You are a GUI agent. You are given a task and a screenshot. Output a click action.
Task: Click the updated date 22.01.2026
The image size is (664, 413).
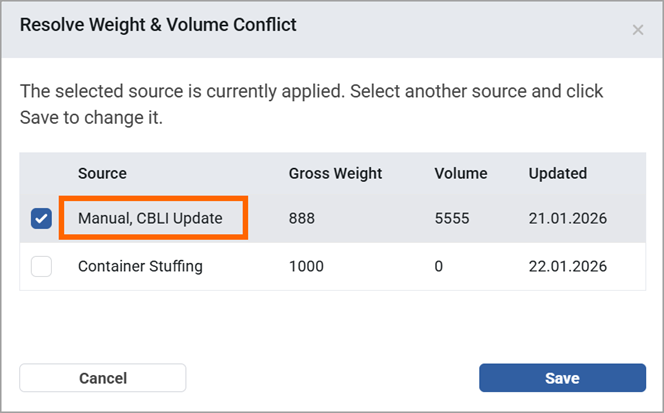568,266
